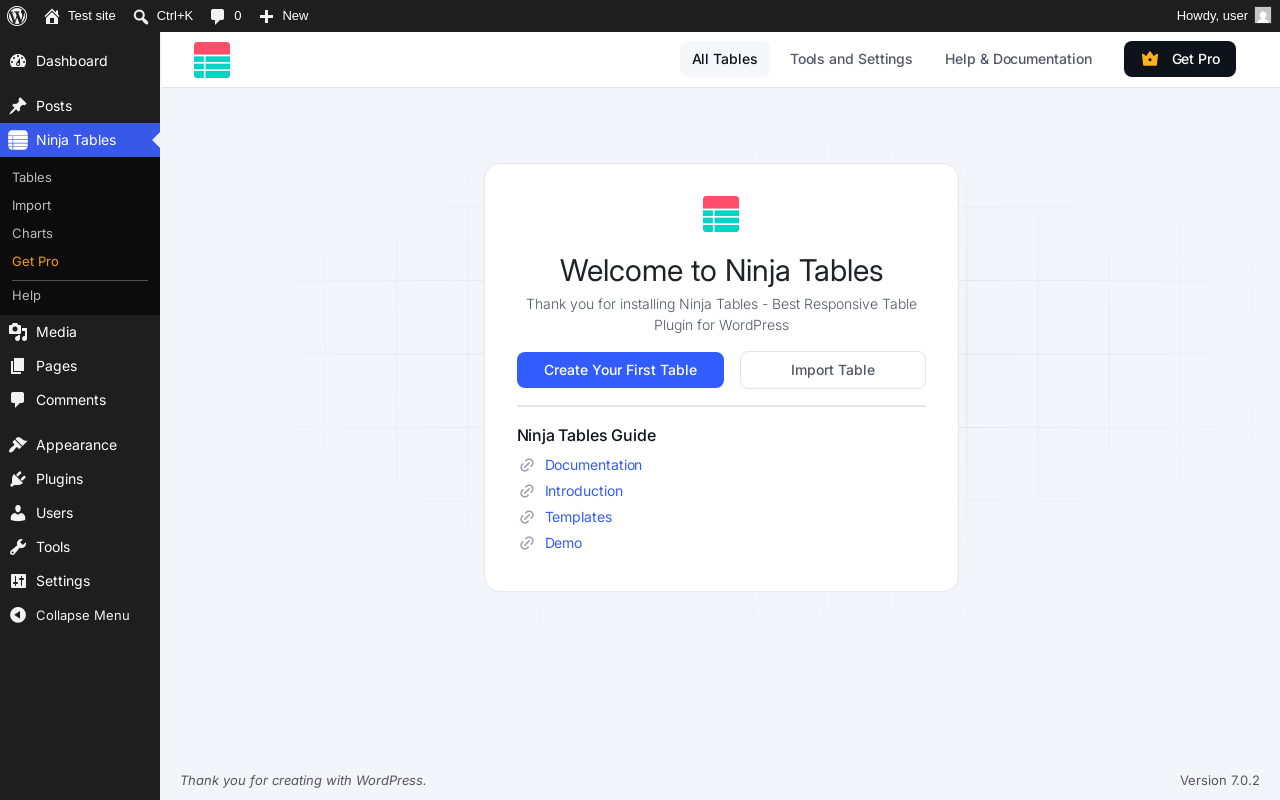
Task: Click Create Your First Table button
Action: [620, 370]
